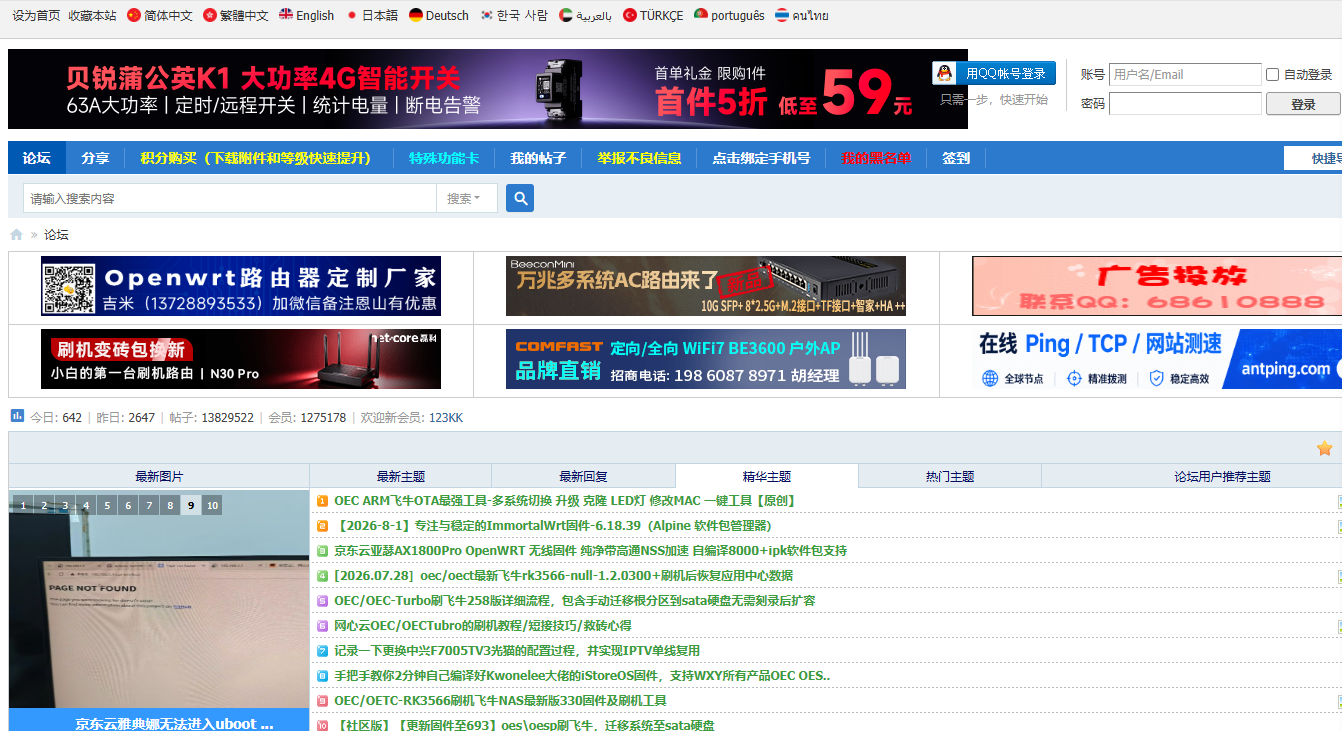This screenshot has width=1342, height=731.
Task: Switch to TÜRKÇE via Turkish flag
Action: [x=630, y=15]
